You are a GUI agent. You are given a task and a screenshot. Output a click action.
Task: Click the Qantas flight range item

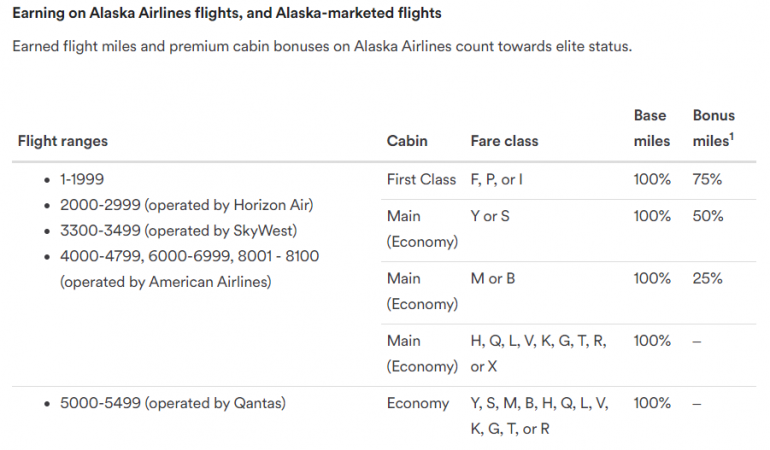click(173, 403)
